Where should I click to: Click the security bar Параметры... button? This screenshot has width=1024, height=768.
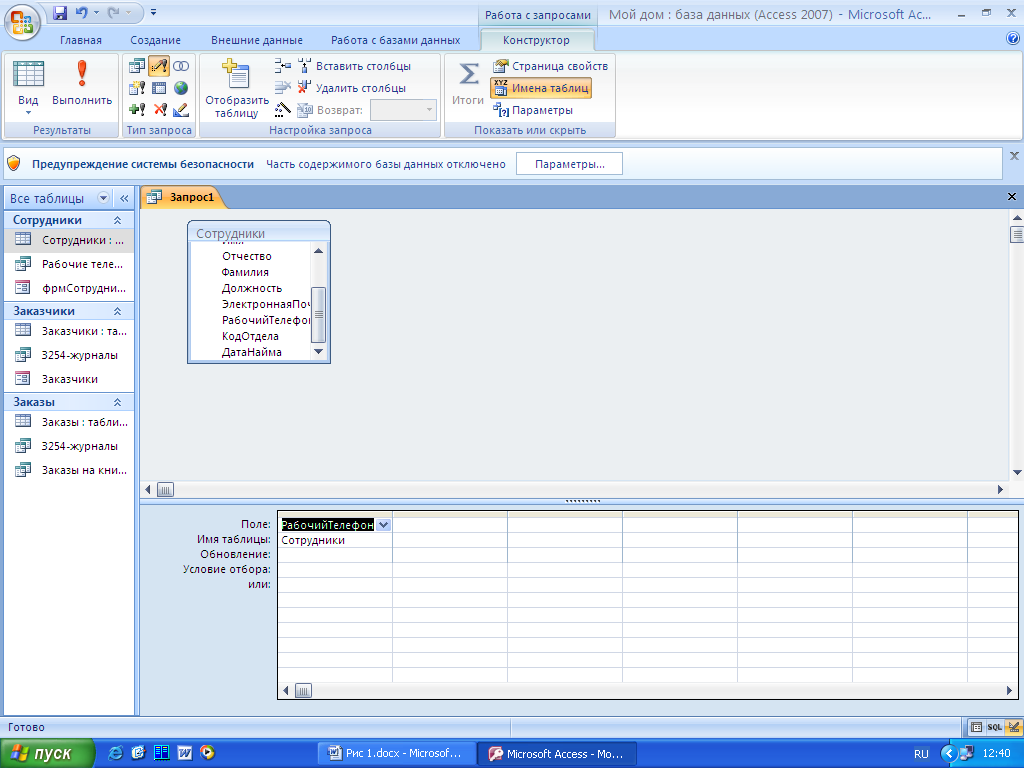tap(569, 164)
